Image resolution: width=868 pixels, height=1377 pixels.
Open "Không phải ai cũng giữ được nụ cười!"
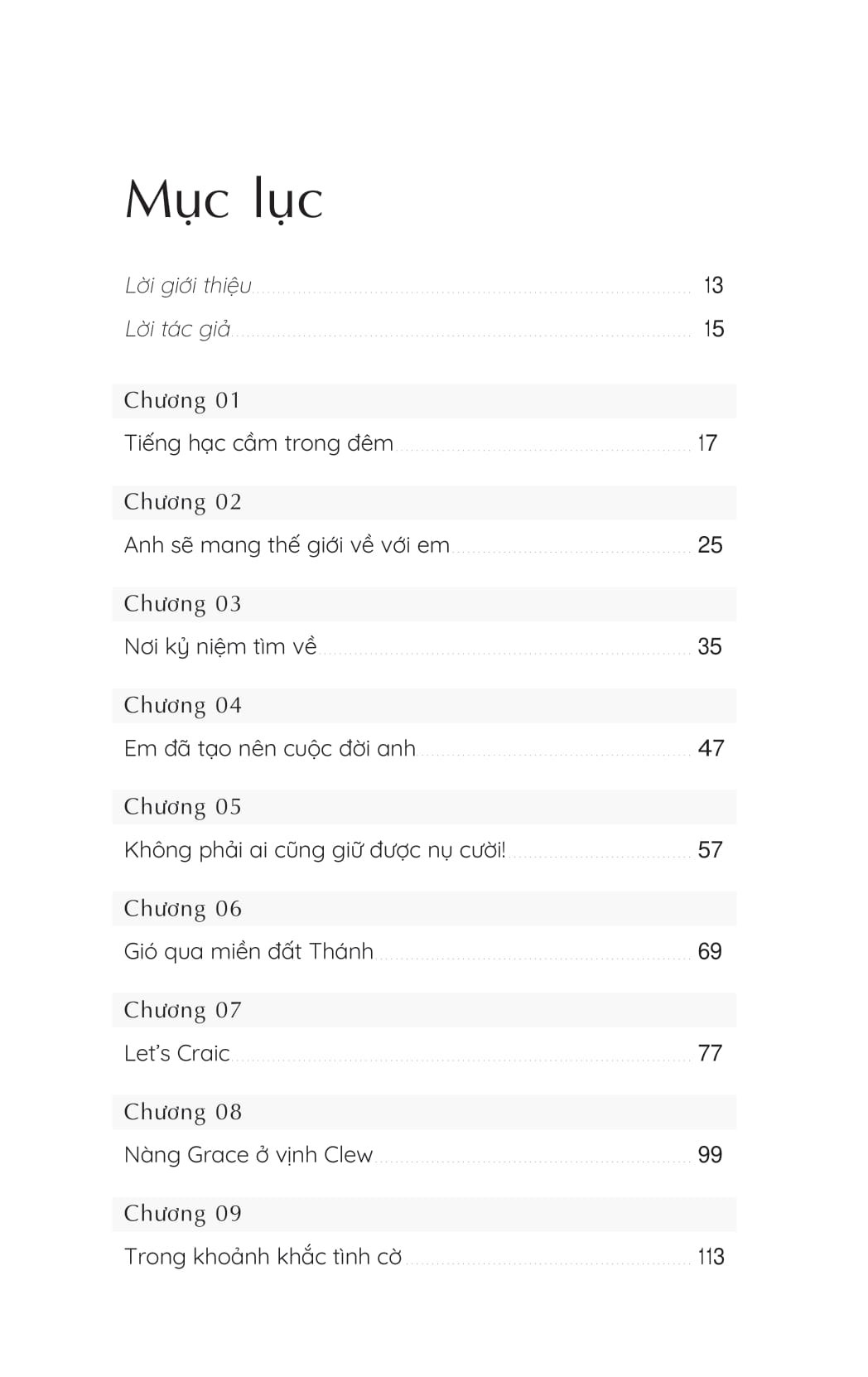point(315,851)
